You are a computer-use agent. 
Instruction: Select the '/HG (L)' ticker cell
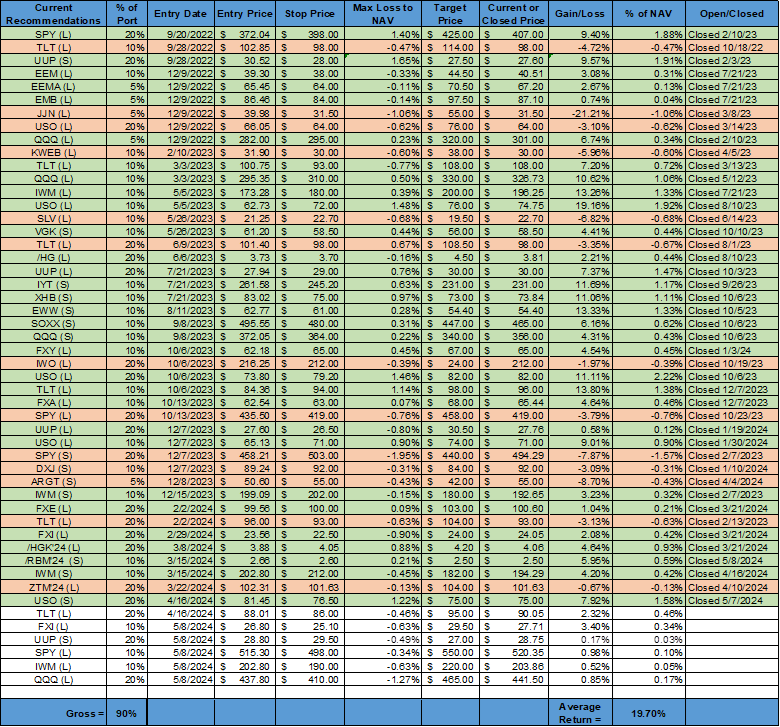click(x=53, y=258)
